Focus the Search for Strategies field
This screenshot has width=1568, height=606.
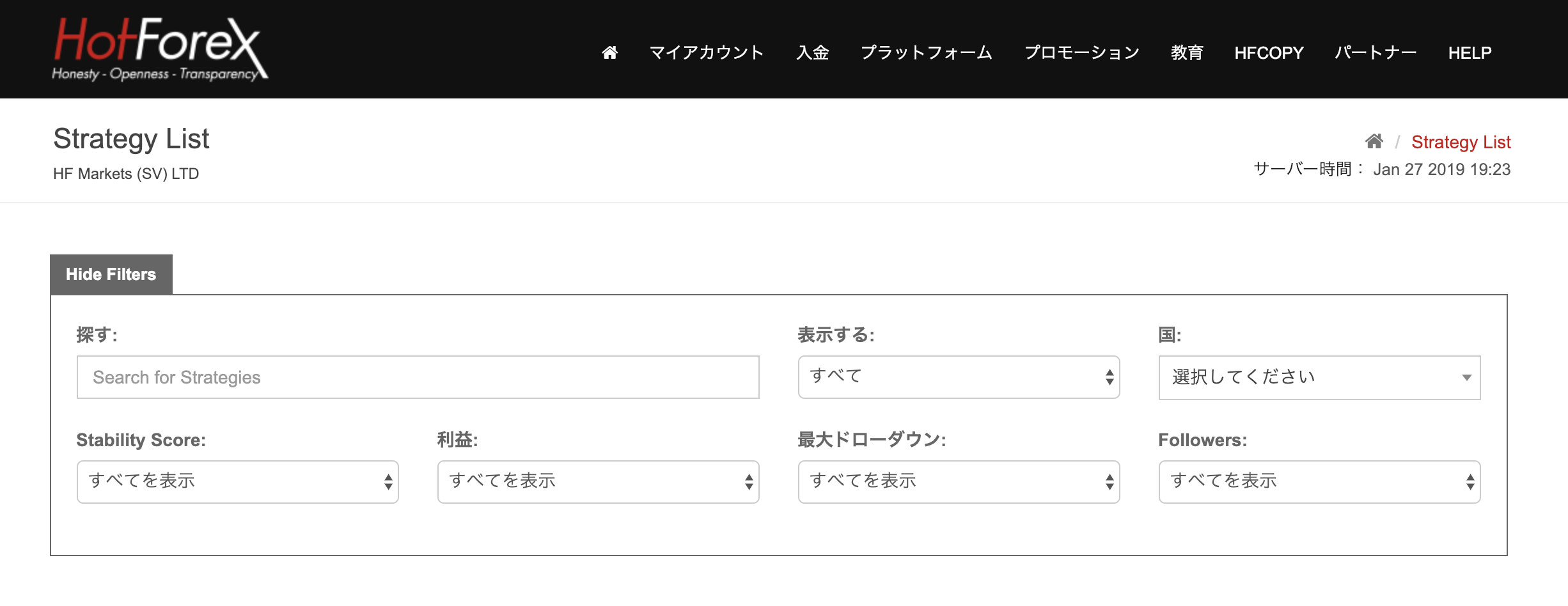[x=418, y=377]
